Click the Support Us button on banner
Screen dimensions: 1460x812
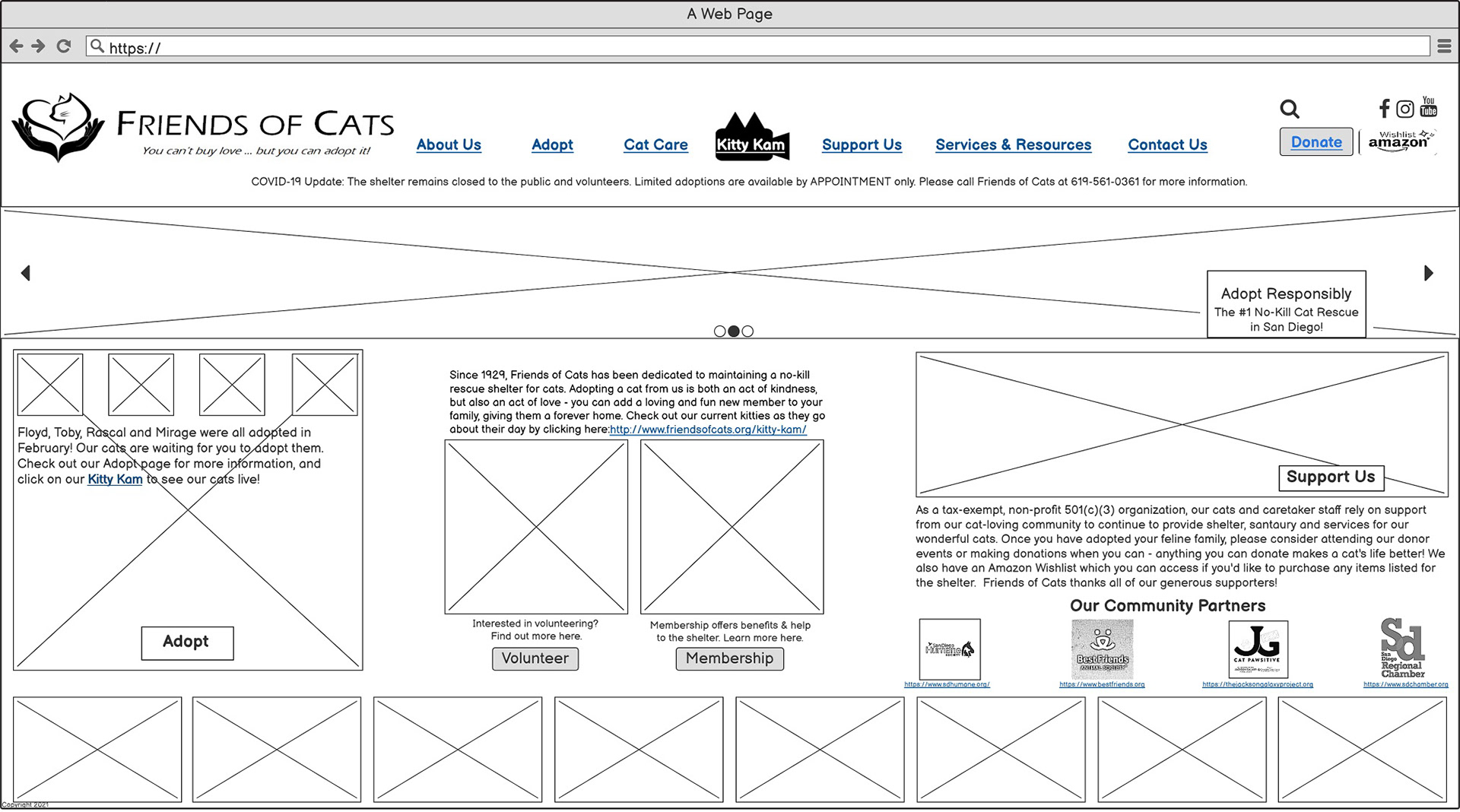coord(1331,477)
